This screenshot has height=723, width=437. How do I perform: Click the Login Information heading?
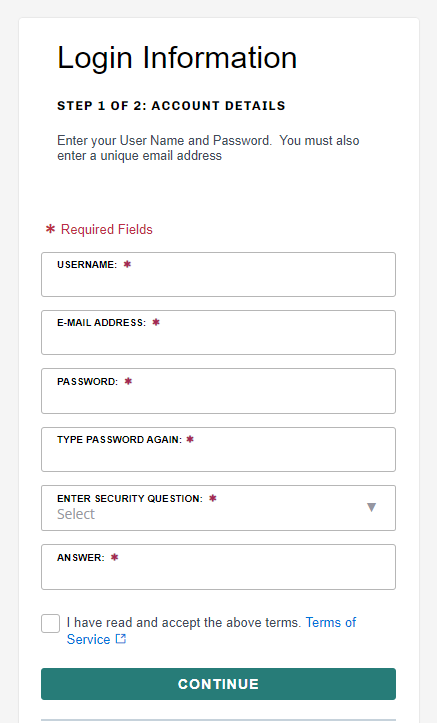tap(177, 58)
